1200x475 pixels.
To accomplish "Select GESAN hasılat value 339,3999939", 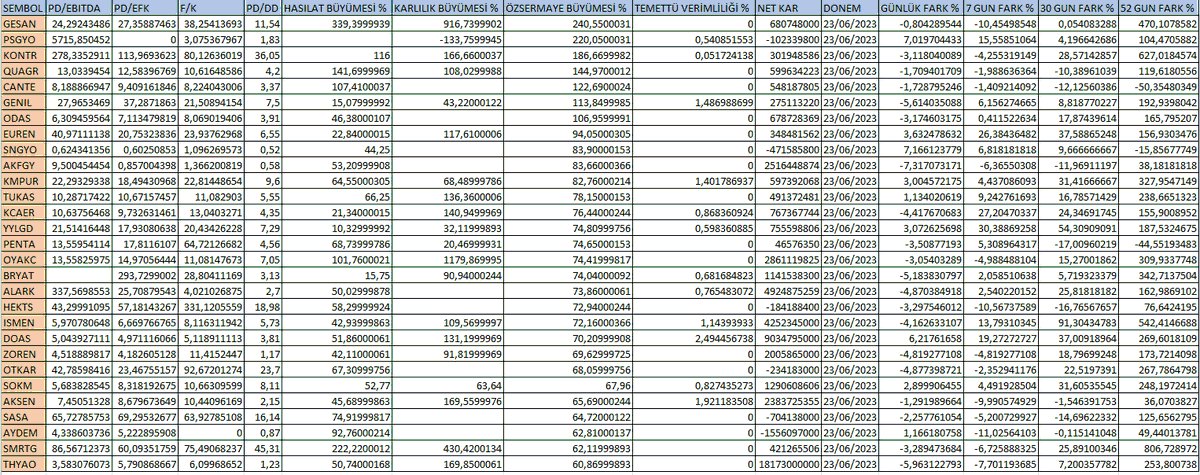I will [337, 22].
